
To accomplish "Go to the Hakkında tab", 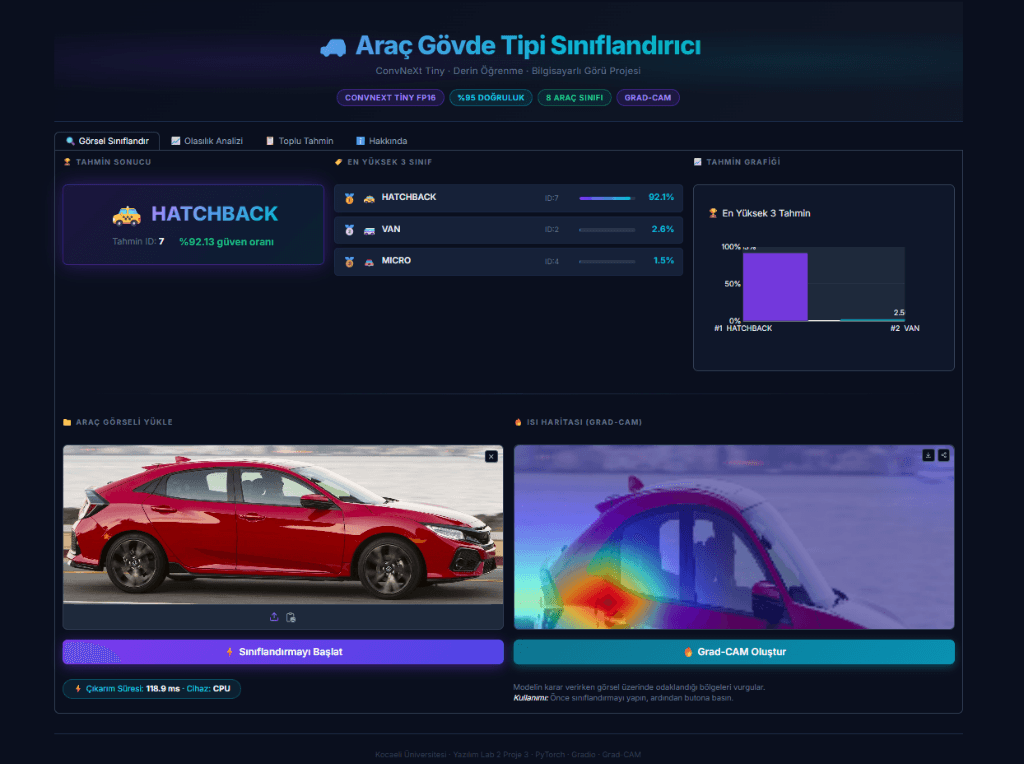I will coord(381,141).
